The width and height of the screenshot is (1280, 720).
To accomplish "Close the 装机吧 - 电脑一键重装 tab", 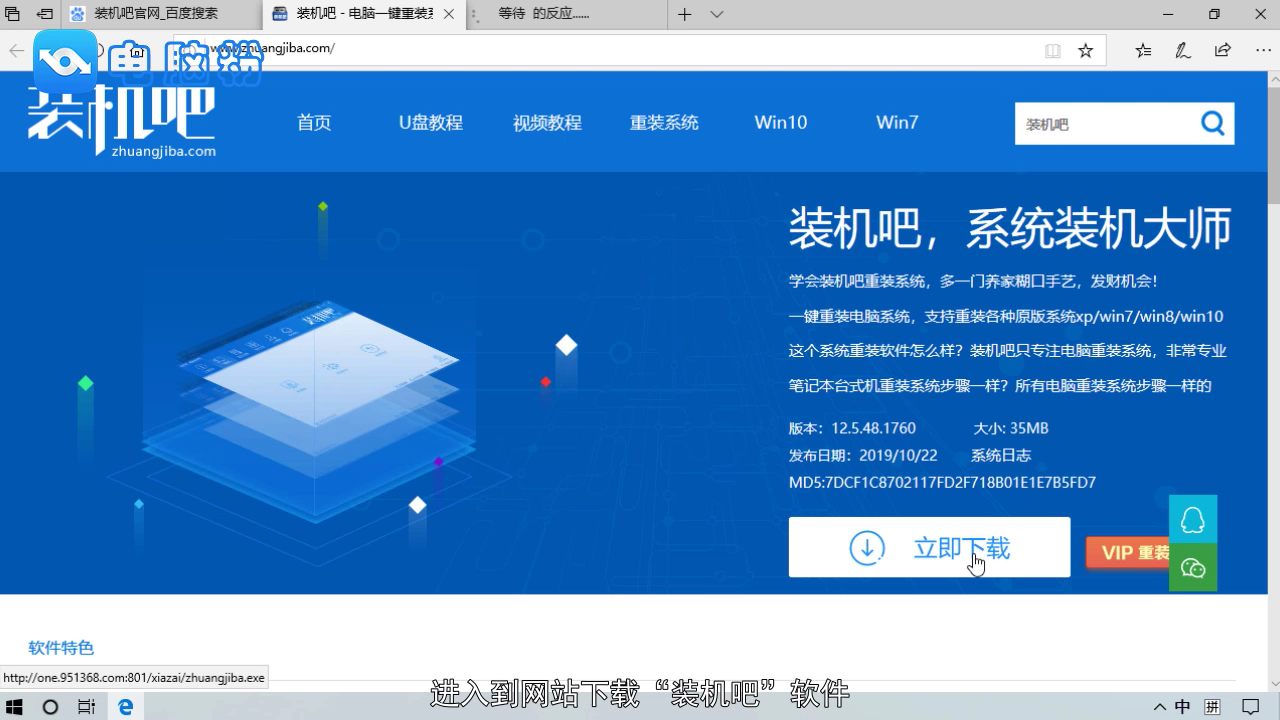I will [x=448, y=14].
